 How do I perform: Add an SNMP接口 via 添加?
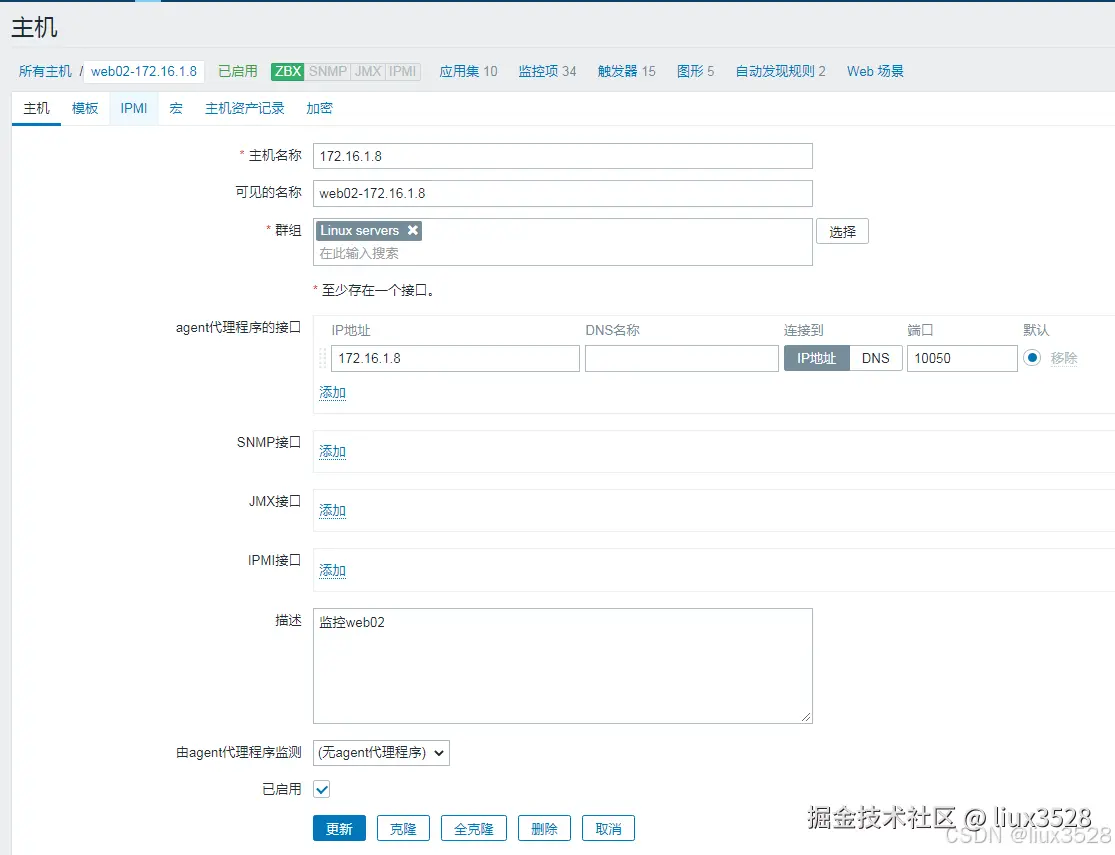tap(332, 452)
